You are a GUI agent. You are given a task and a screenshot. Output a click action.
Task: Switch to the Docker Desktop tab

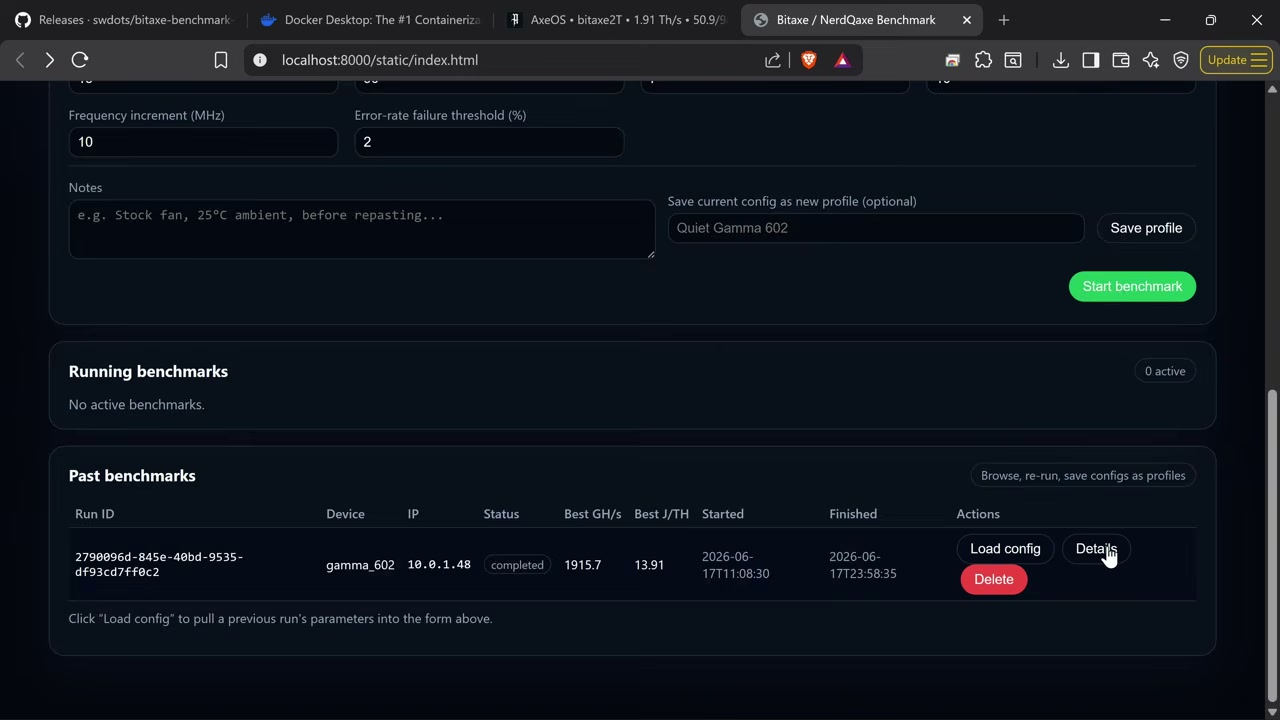tap(370, 20)
